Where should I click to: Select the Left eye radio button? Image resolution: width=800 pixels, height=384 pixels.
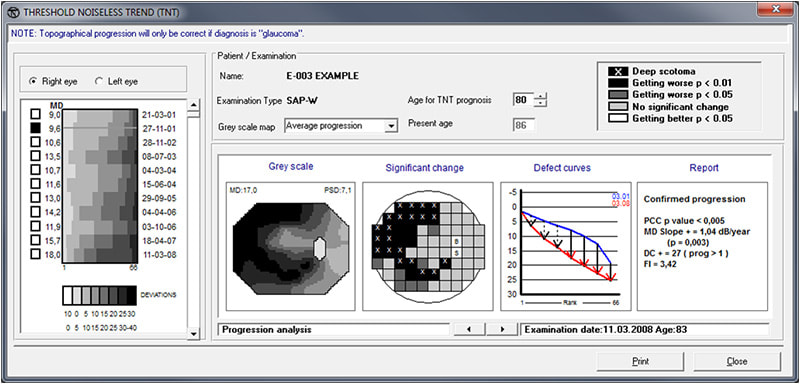coord(98,81)
